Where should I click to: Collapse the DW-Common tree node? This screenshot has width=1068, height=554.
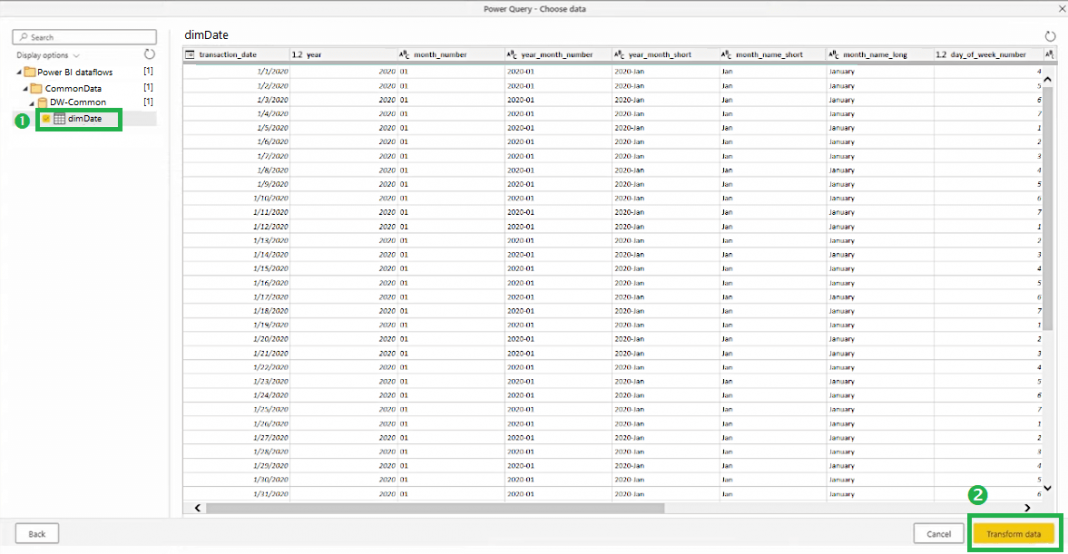(x=32, y=102)
